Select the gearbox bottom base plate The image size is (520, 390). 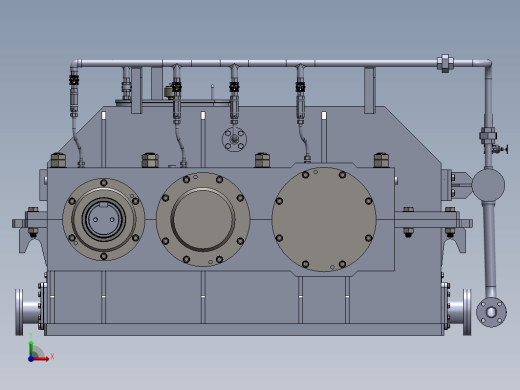pyautogui.click(x=244, y=329)
